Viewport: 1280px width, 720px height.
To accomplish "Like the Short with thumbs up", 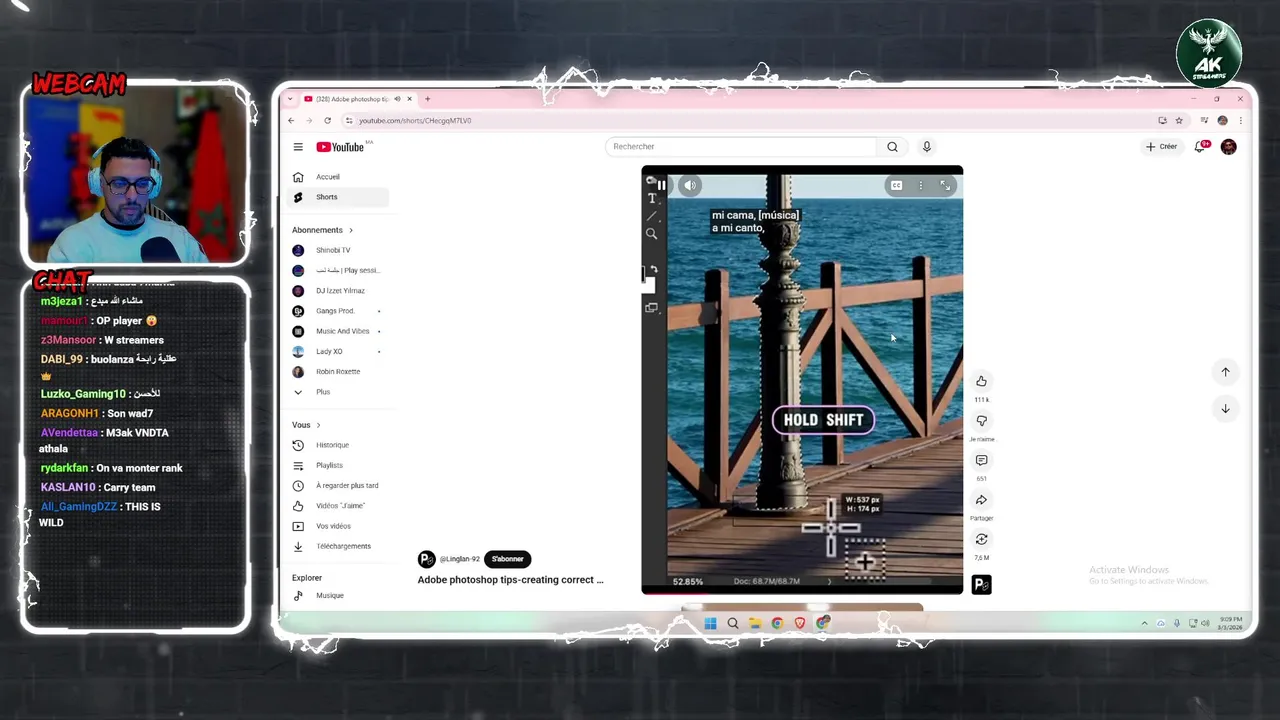I will click(981, 381).
